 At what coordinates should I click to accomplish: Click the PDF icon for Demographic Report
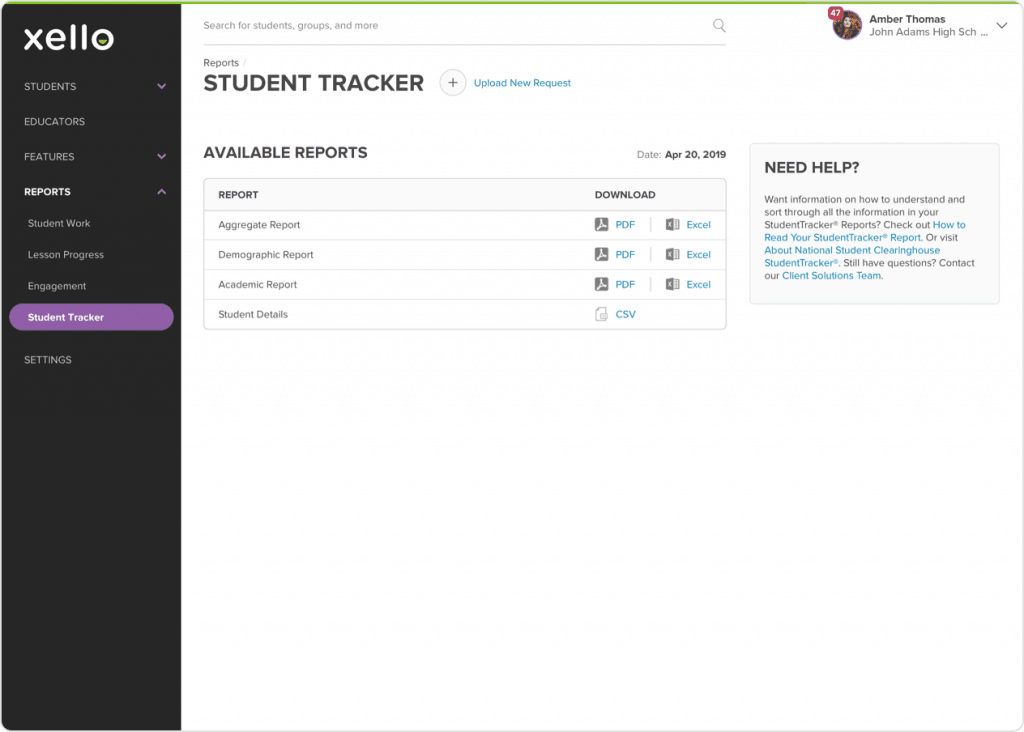[601, 254]
